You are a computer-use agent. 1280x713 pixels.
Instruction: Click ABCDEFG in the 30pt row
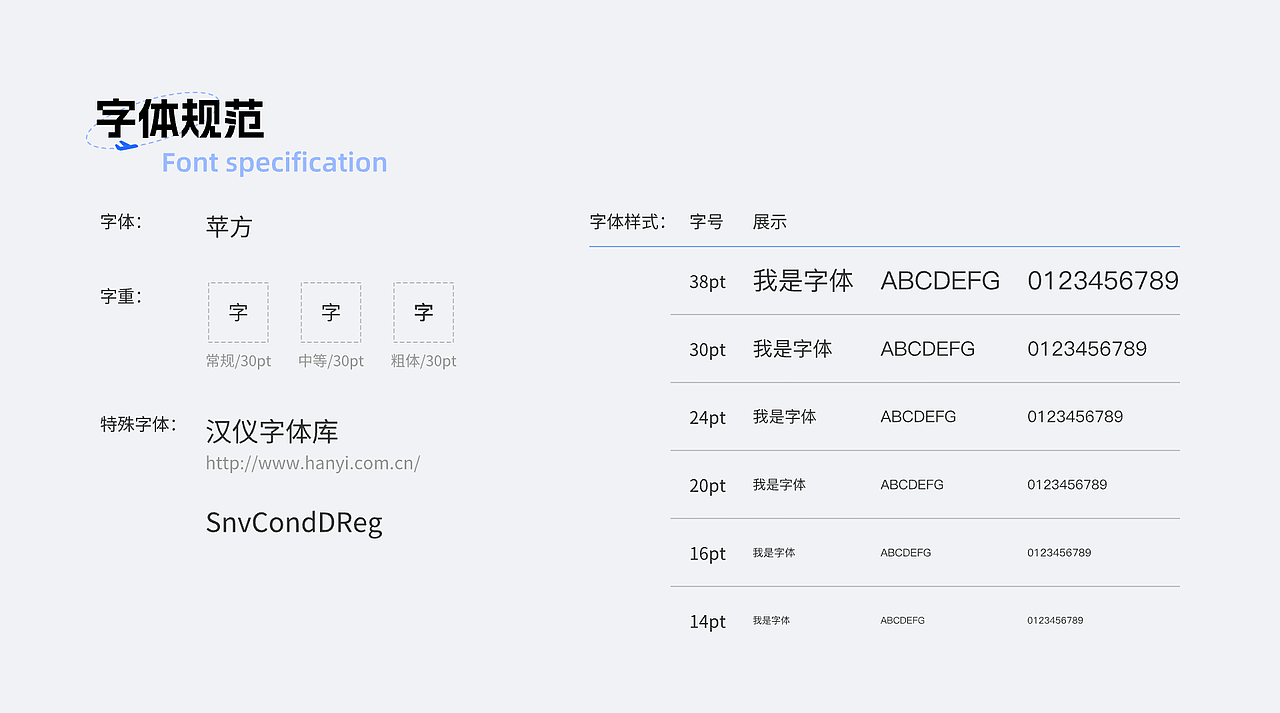click(x=928, y=349)
